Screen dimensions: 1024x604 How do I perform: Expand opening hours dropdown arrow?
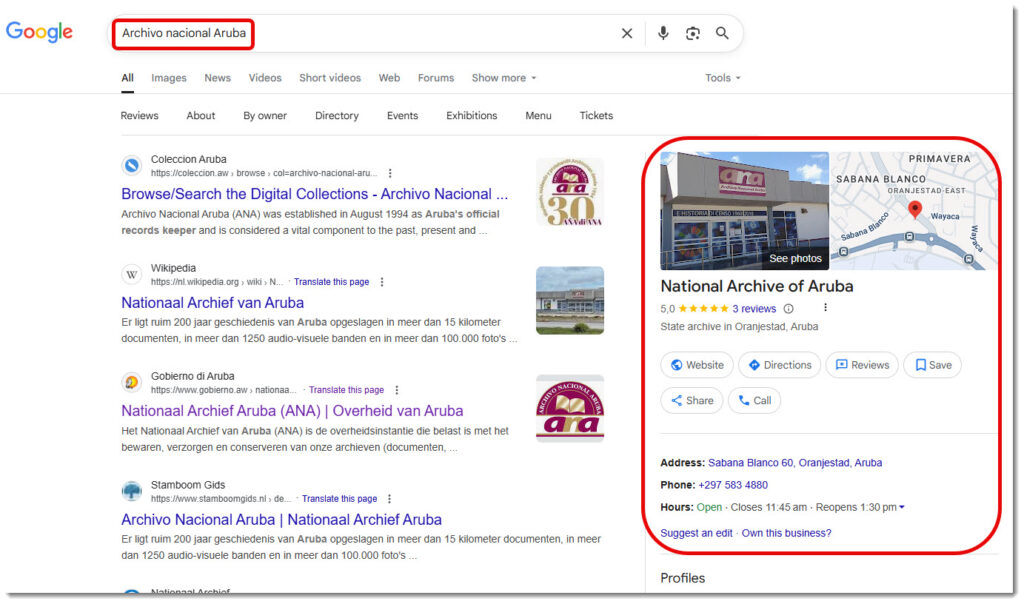pos(902,507)
